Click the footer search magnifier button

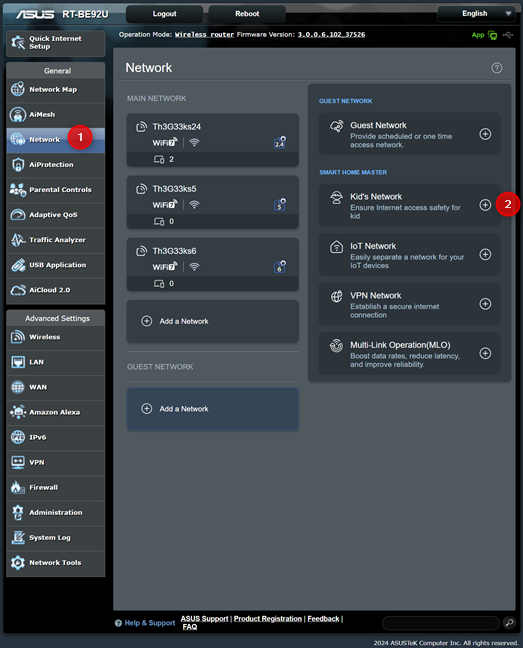[x=509, y=622]
